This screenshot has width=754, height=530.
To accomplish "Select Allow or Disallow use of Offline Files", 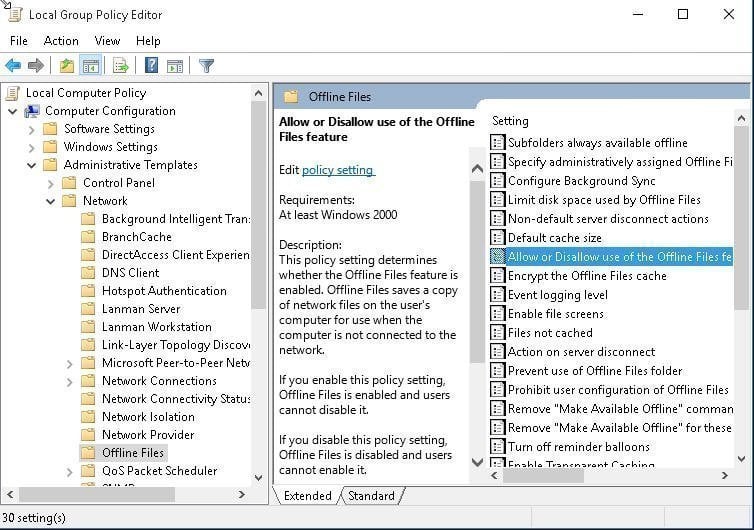I will pos(611,256).
